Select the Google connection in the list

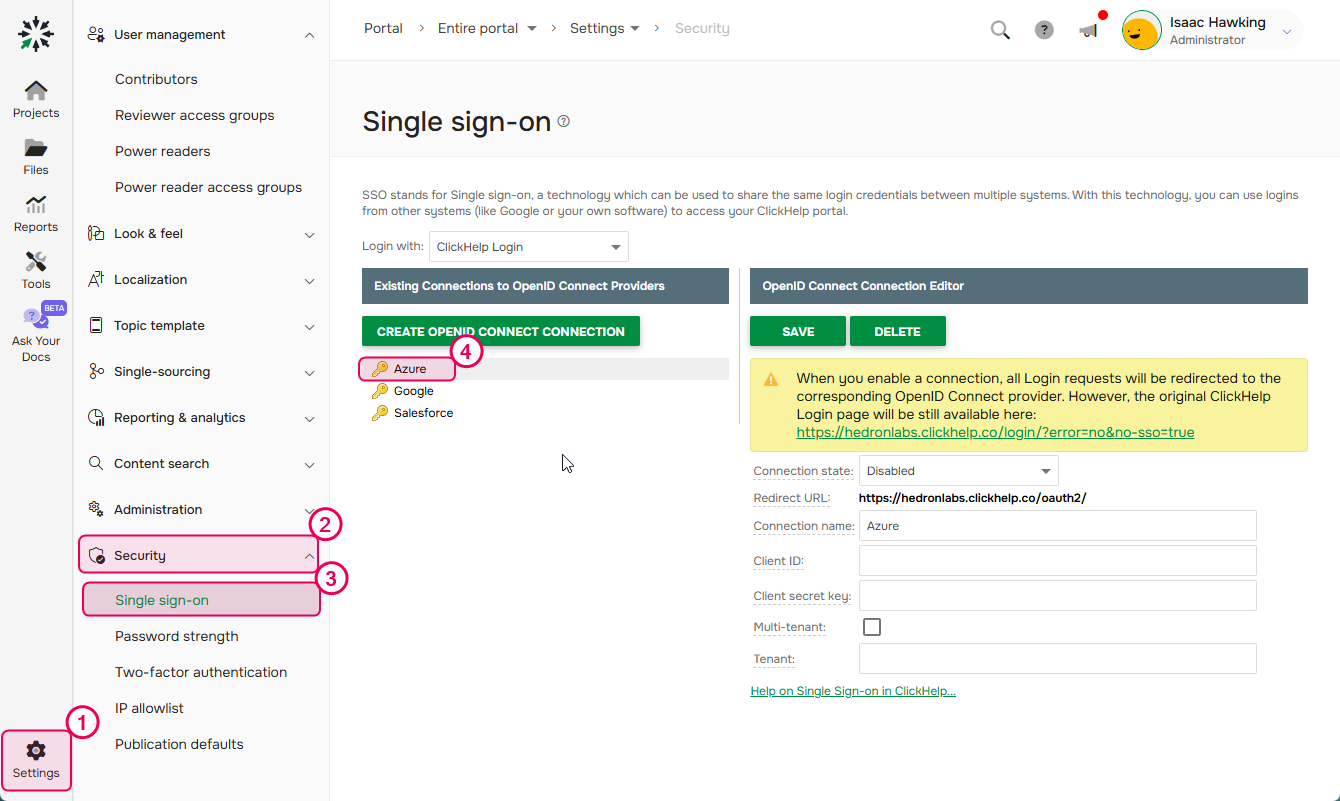pos(413,390)
